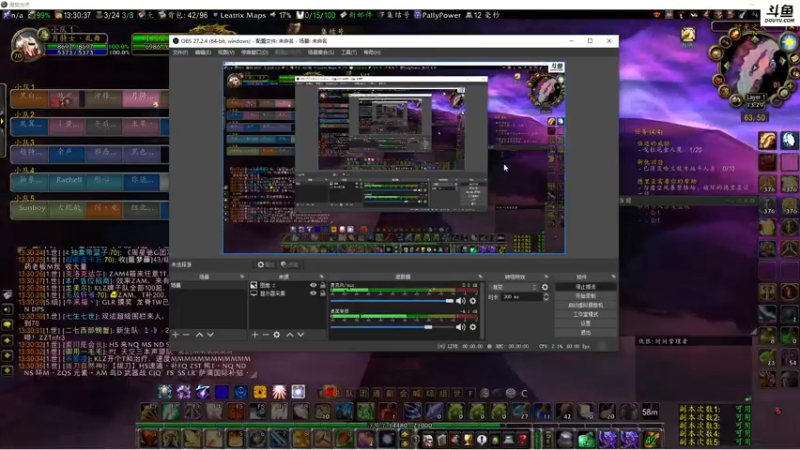Move the selected source down
This screenshot has height=450, width=800.
pos(301,335)
